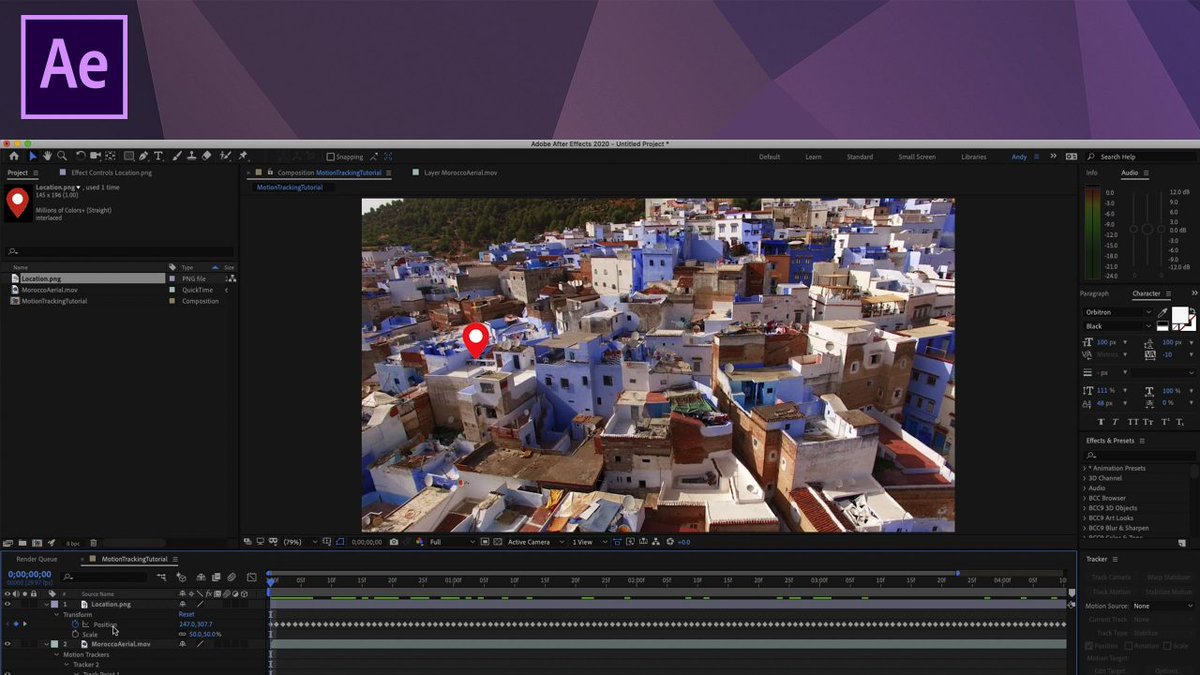The width and height of the screenshot is (1200, 675).
Task: Collapse the Location.png layer properties
Action: 46,604
